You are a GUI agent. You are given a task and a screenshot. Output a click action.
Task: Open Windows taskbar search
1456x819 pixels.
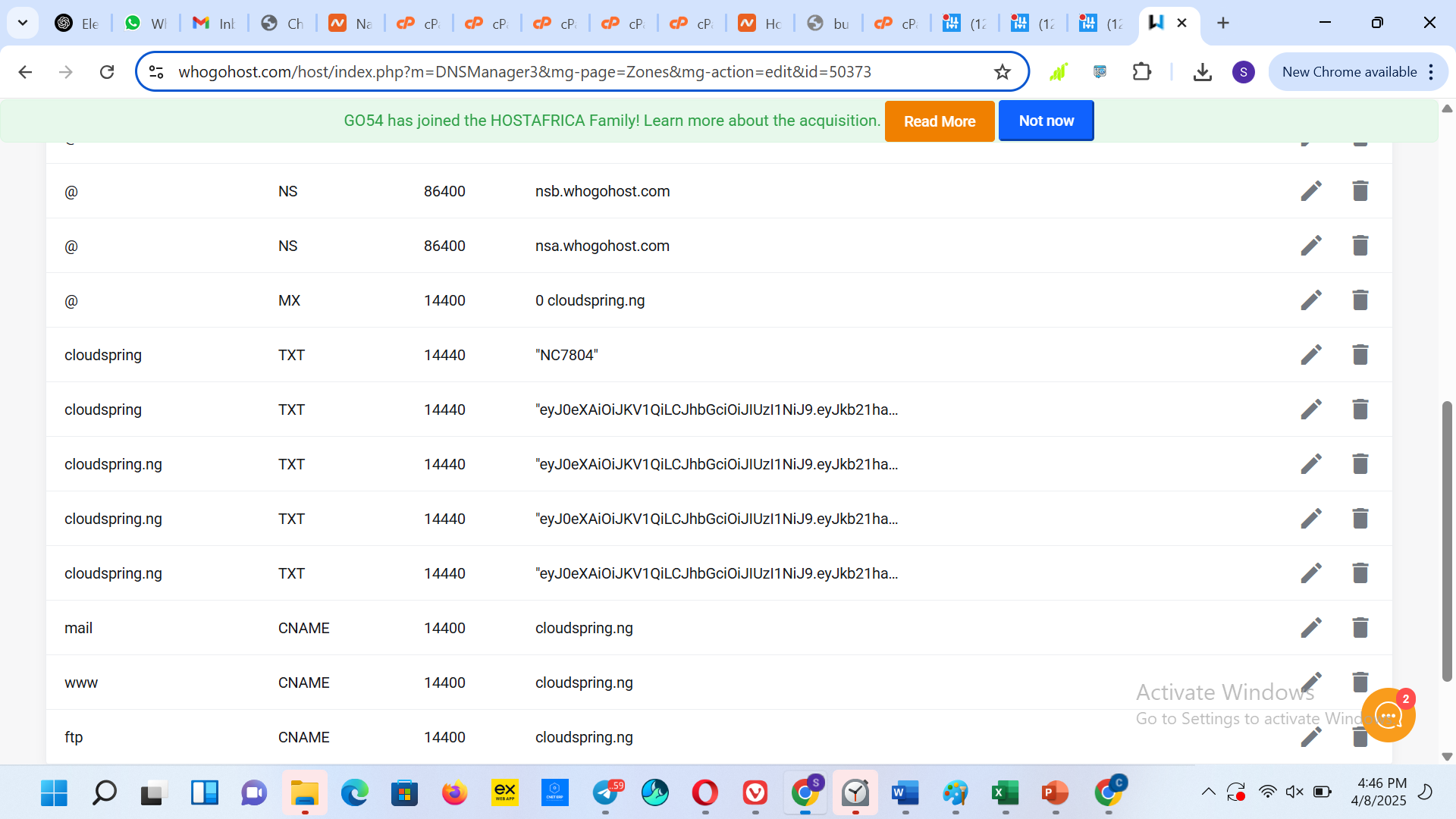104,793
